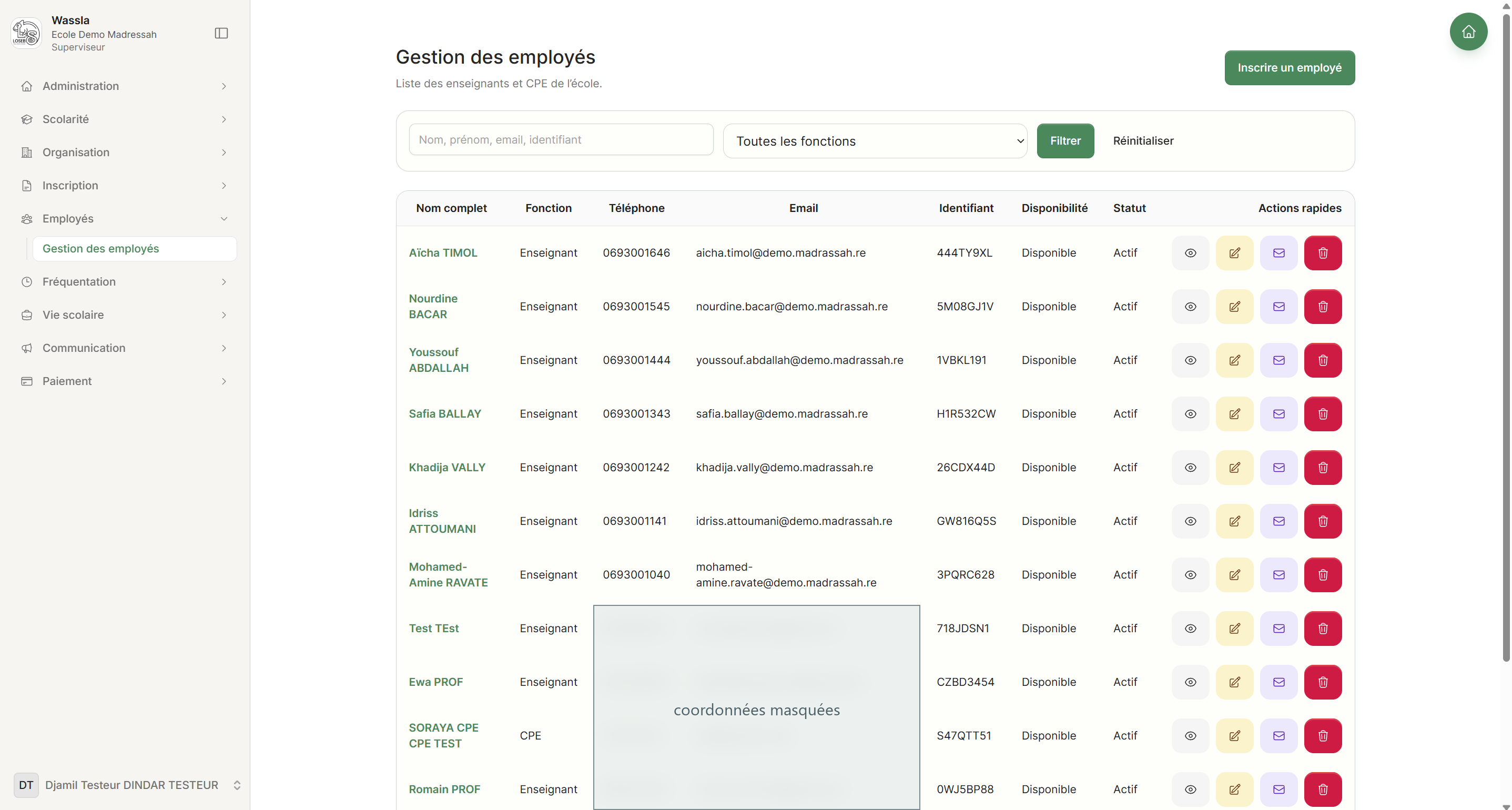Expand the Organisation menu section

point(125,153)
